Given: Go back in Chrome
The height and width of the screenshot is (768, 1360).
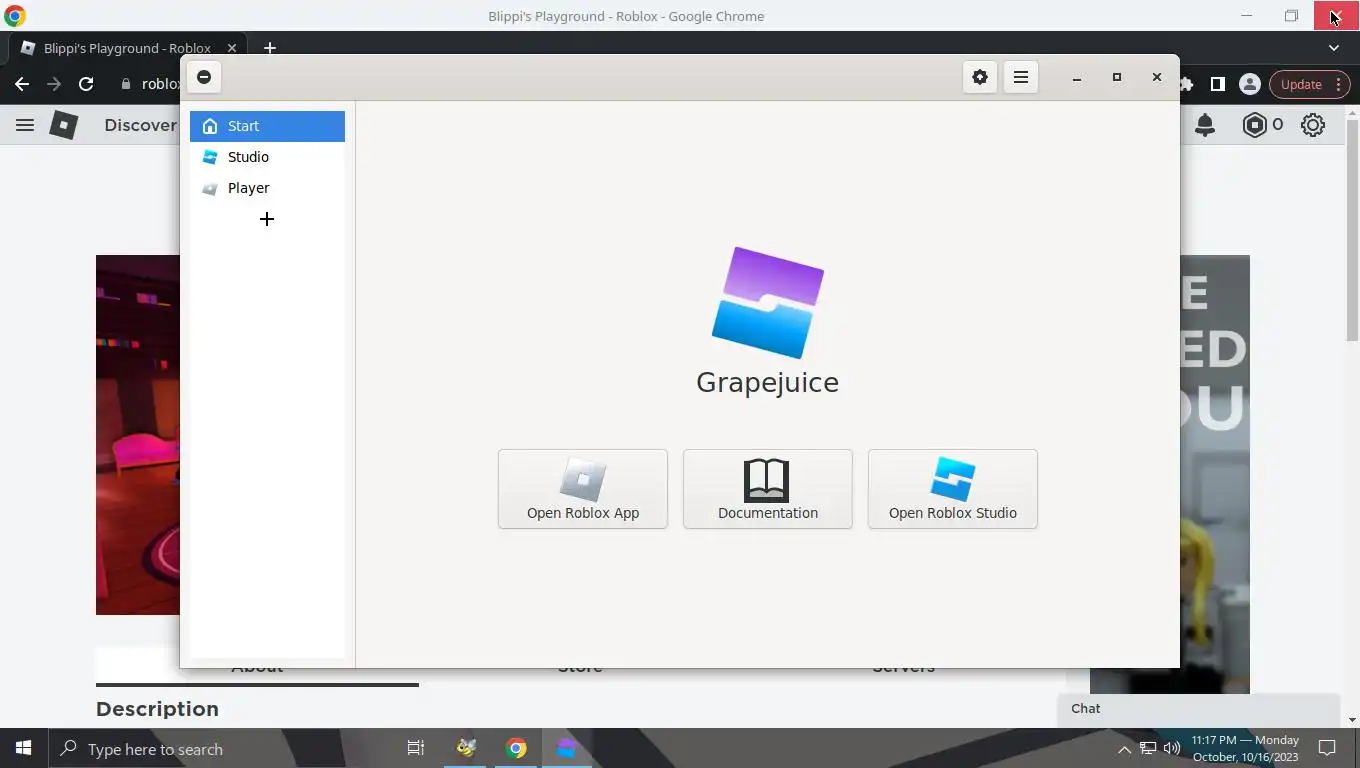Looking at the screenshot, I should coord(22,84).
